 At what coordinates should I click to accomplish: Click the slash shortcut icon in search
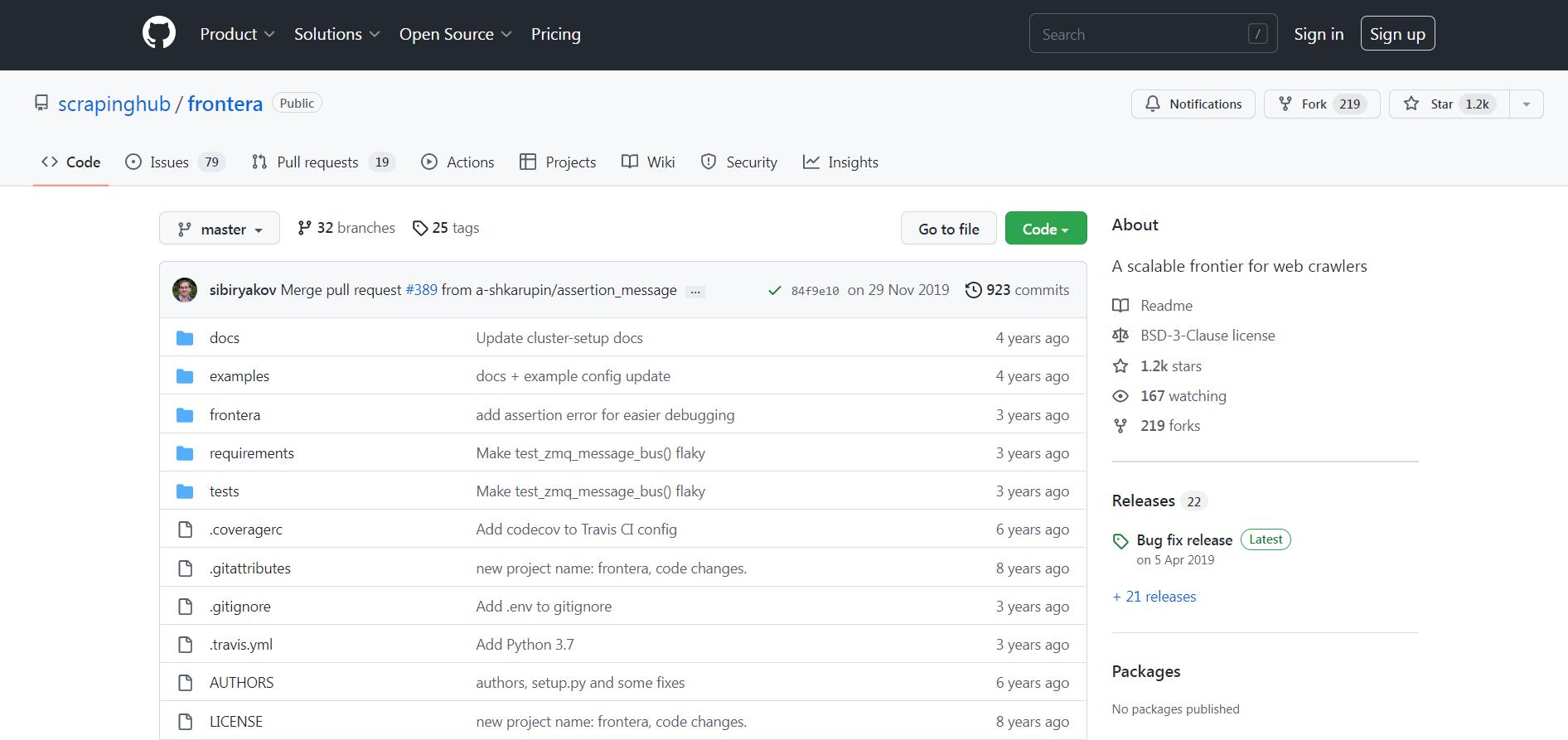pos(1258,34)
